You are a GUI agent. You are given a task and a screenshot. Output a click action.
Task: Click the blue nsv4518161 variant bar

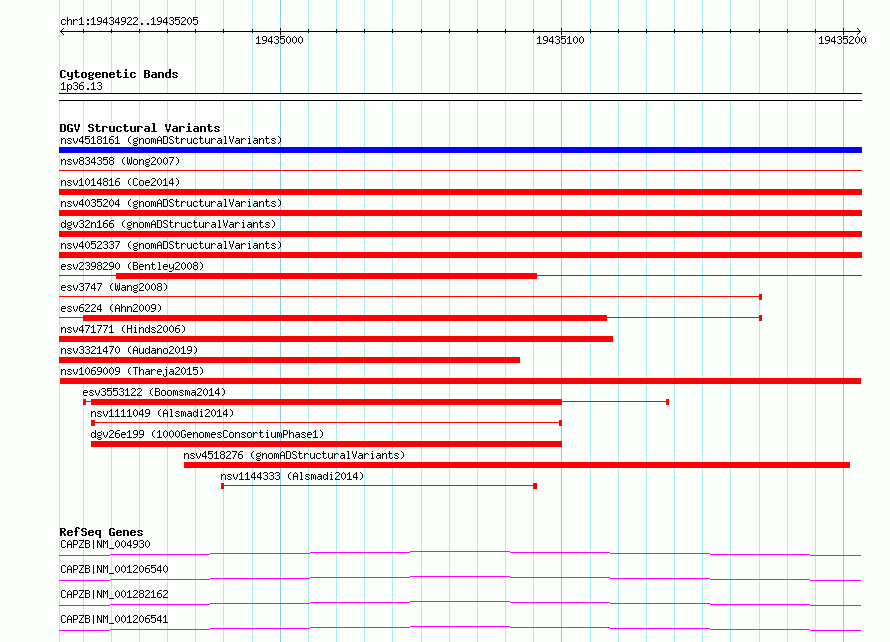coord(460,150)
